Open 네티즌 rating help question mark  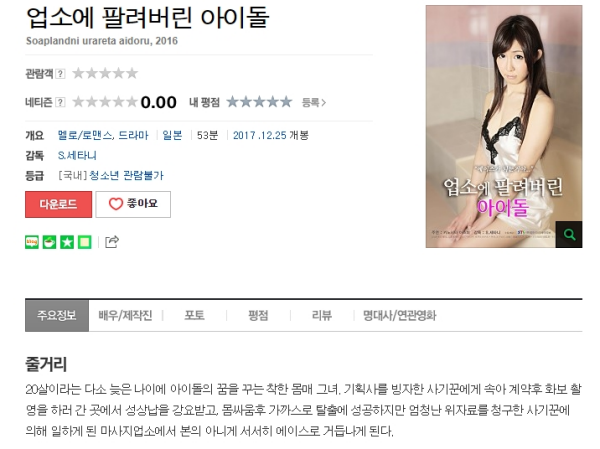[x=60, y=102]
